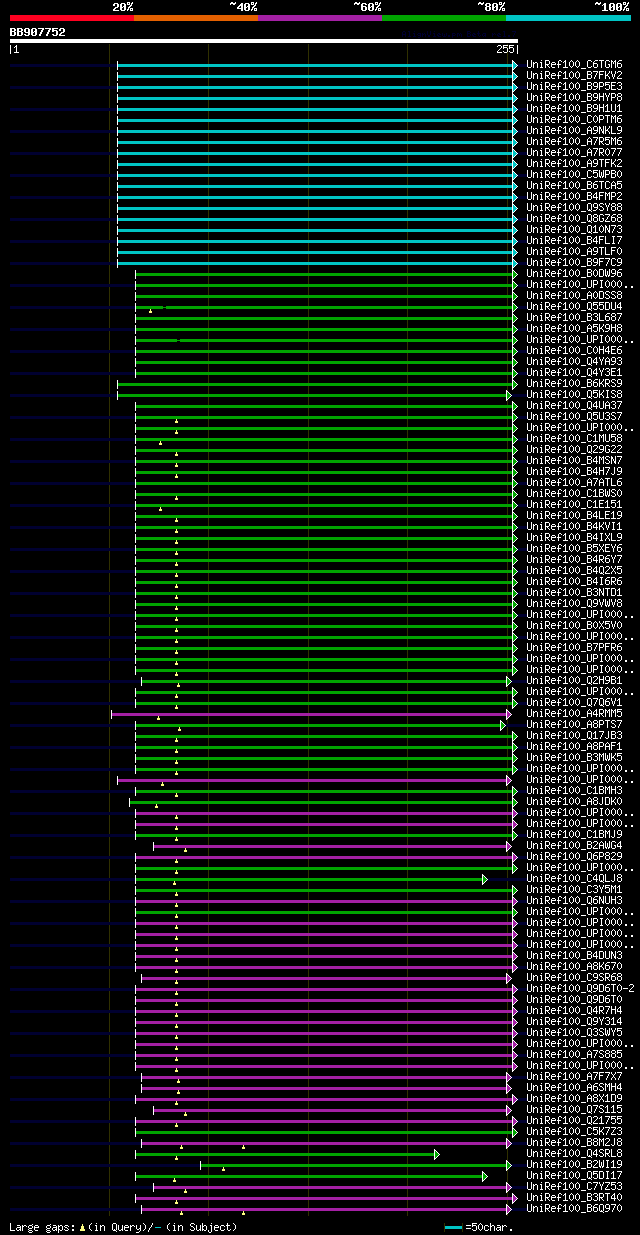The width and height of the screenshot is (640, 1235).
Task: Select label UniRef100_A4RMM5
Action: pos(574,713)
